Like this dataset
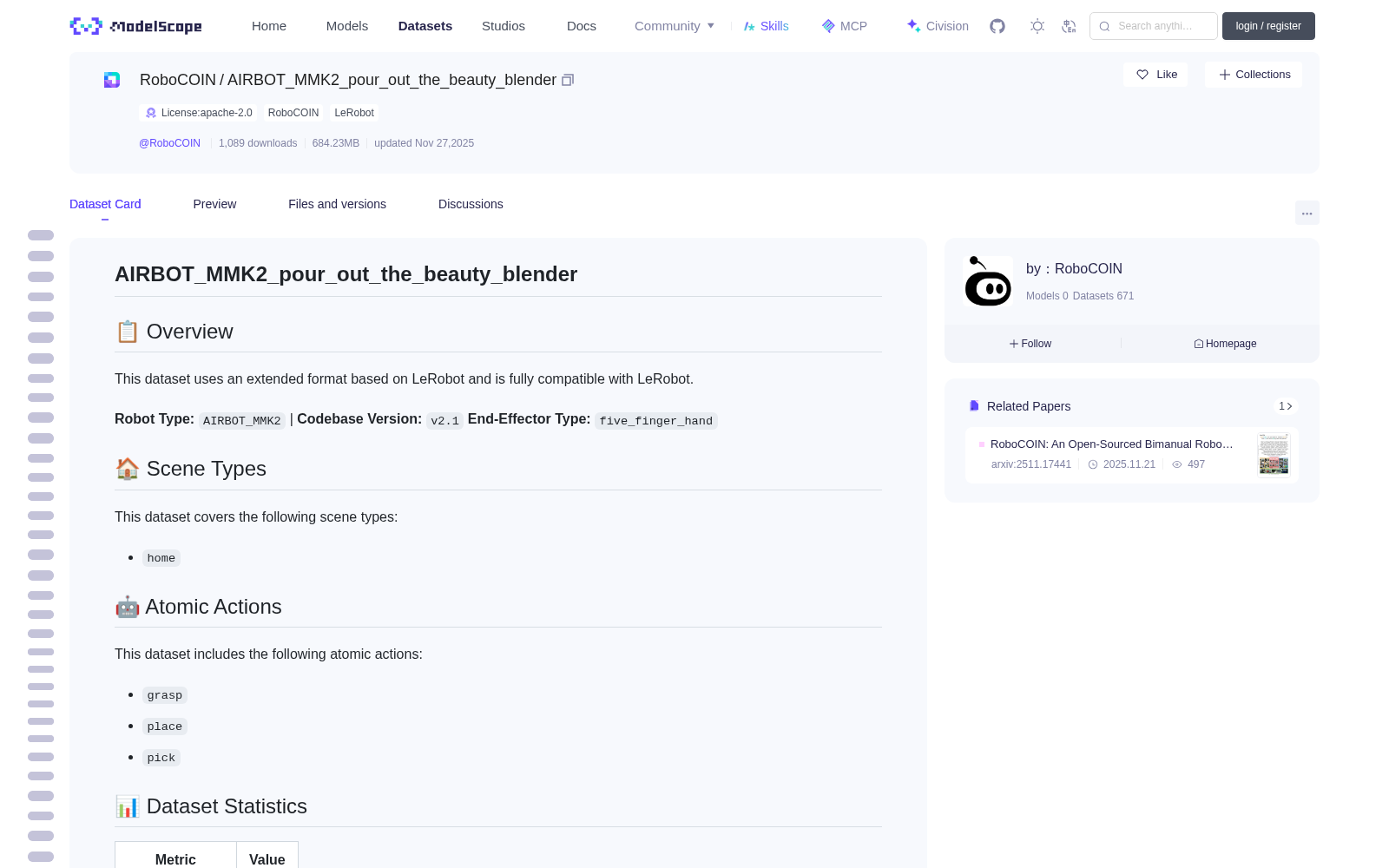 coord(1156,75)
